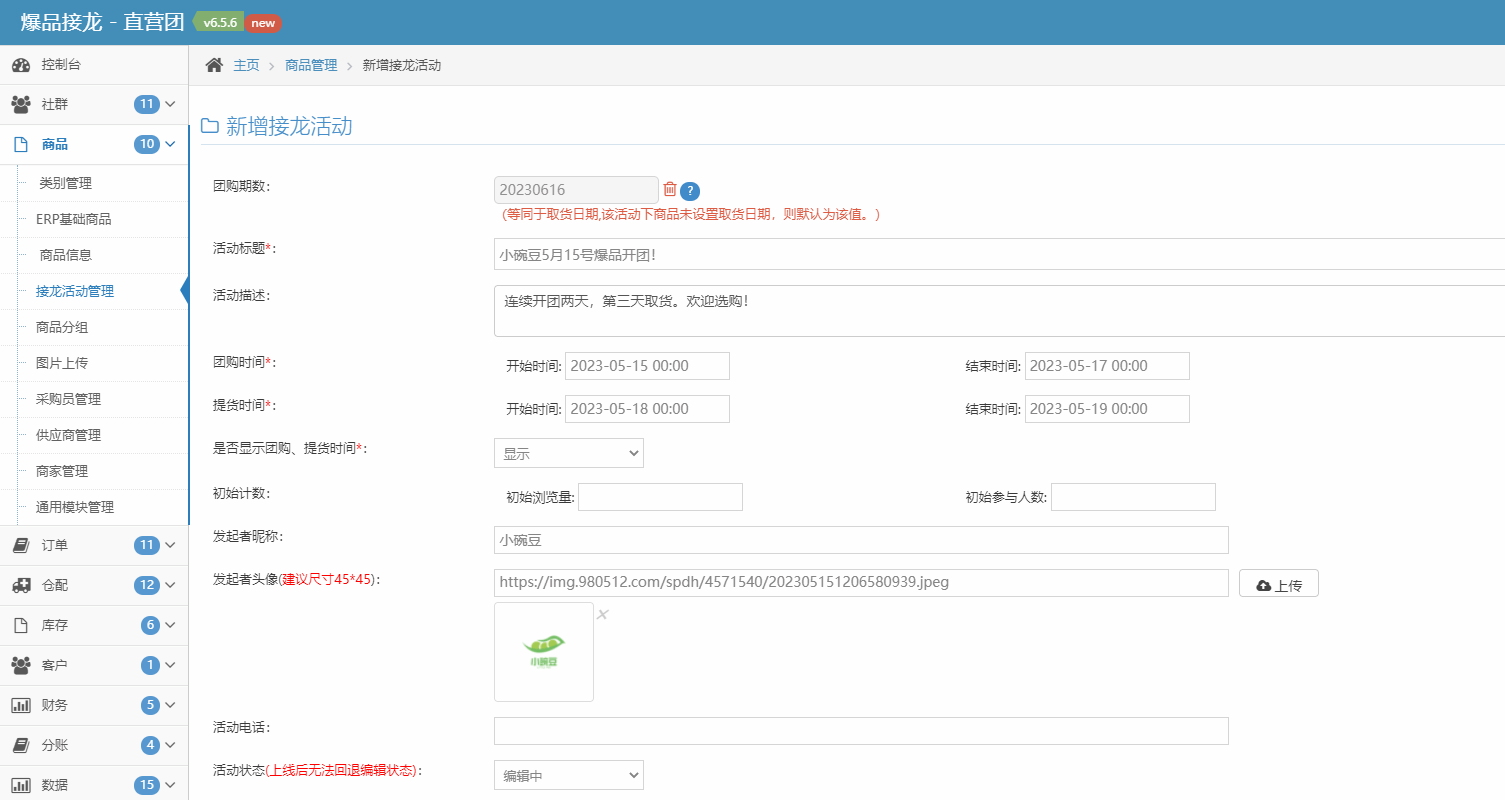Remove avatar image with the X icon

tap(603, 614)
